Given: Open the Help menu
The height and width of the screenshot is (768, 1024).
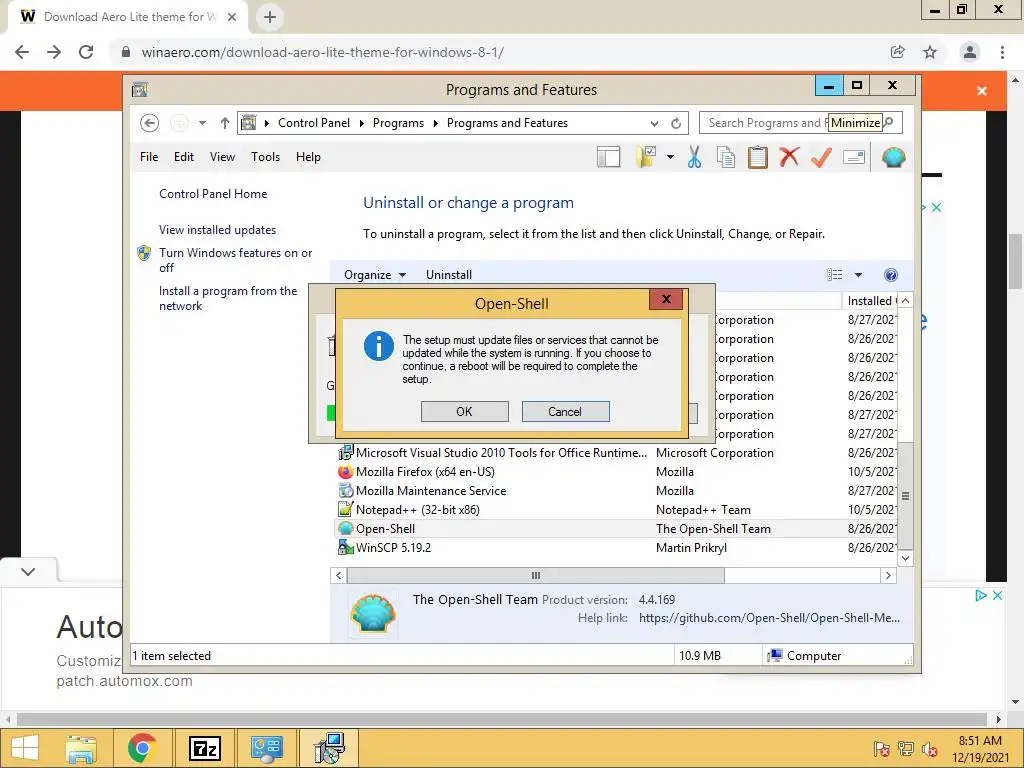Looking at the screenshot, I should 308,157.
